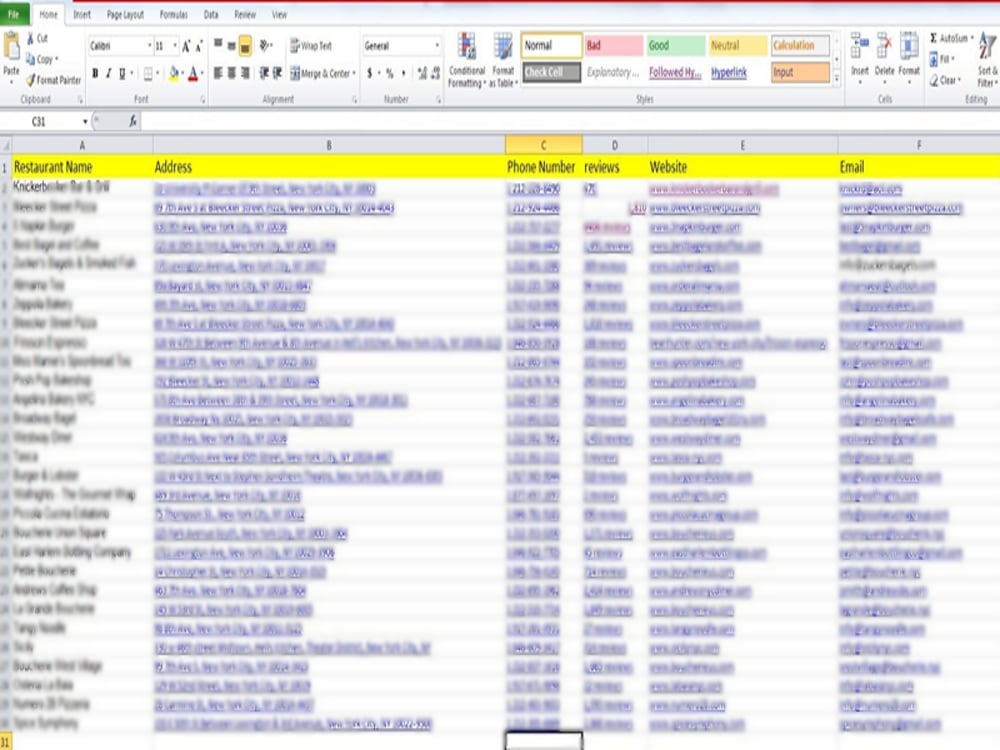Open the General number format dropdown
The image size is (1000, 750).
coord(437,46)
